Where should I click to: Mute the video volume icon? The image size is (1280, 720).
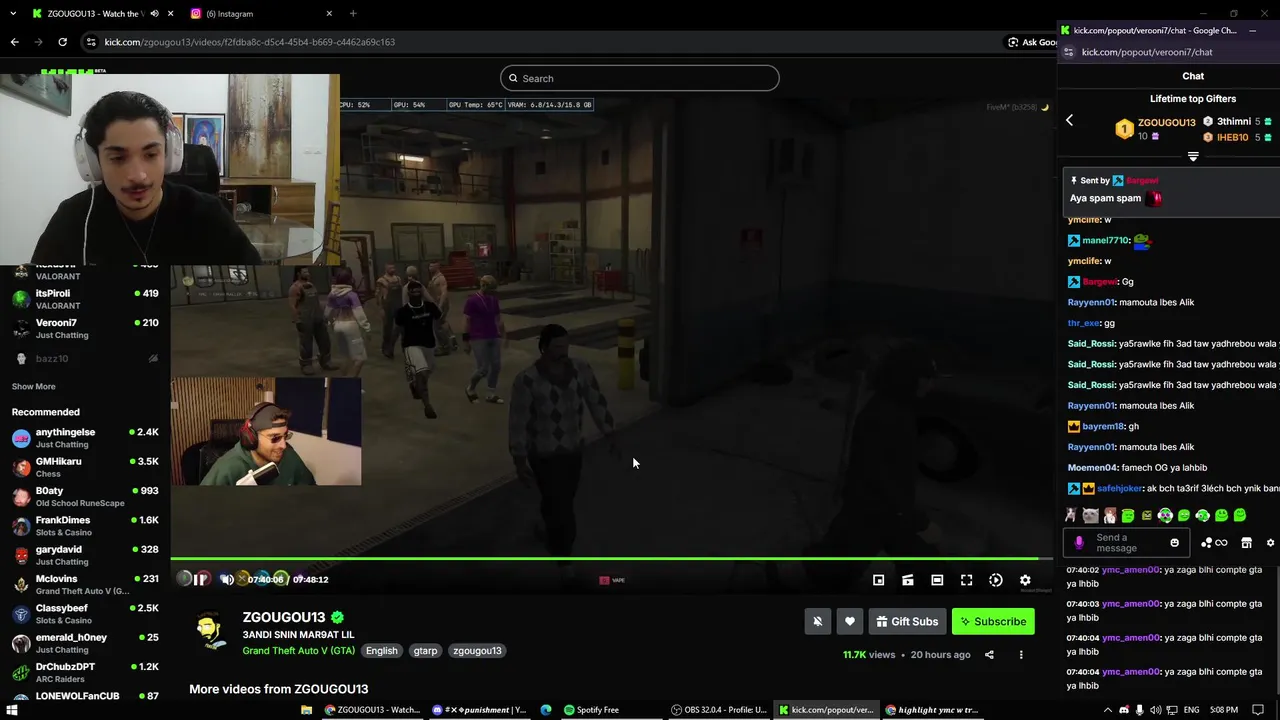point(227,579)
